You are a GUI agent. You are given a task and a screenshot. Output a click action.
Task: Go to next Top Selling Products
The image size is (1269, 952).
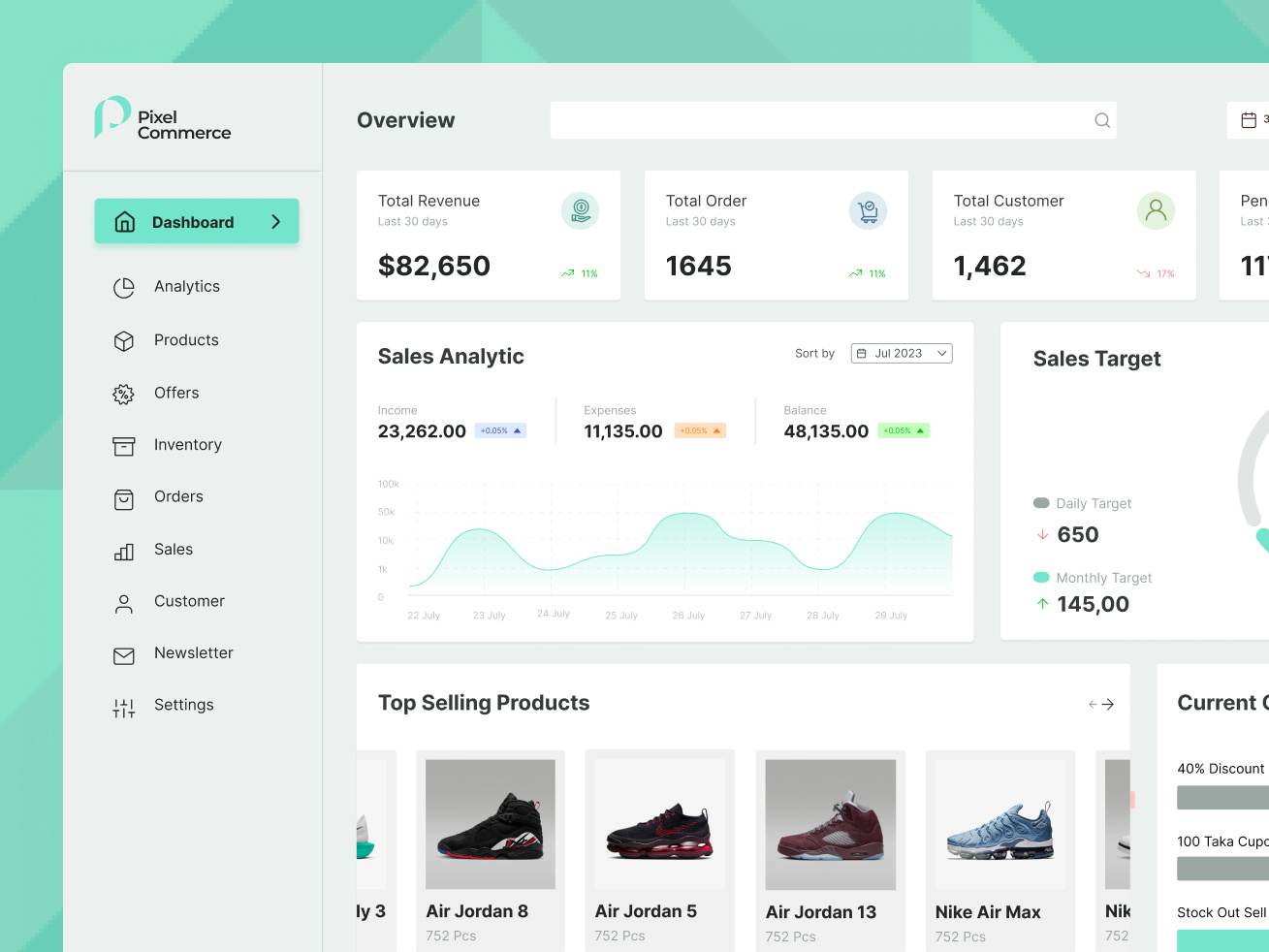click(1108, 705)
